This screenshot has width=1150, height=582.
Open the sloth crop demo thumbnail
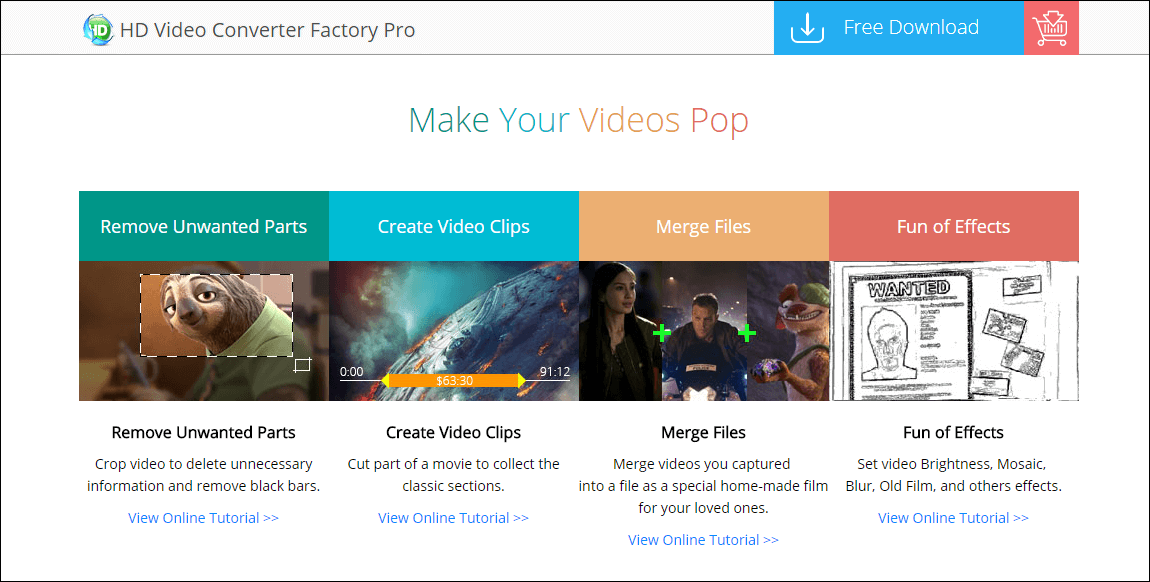click(204, 331)
